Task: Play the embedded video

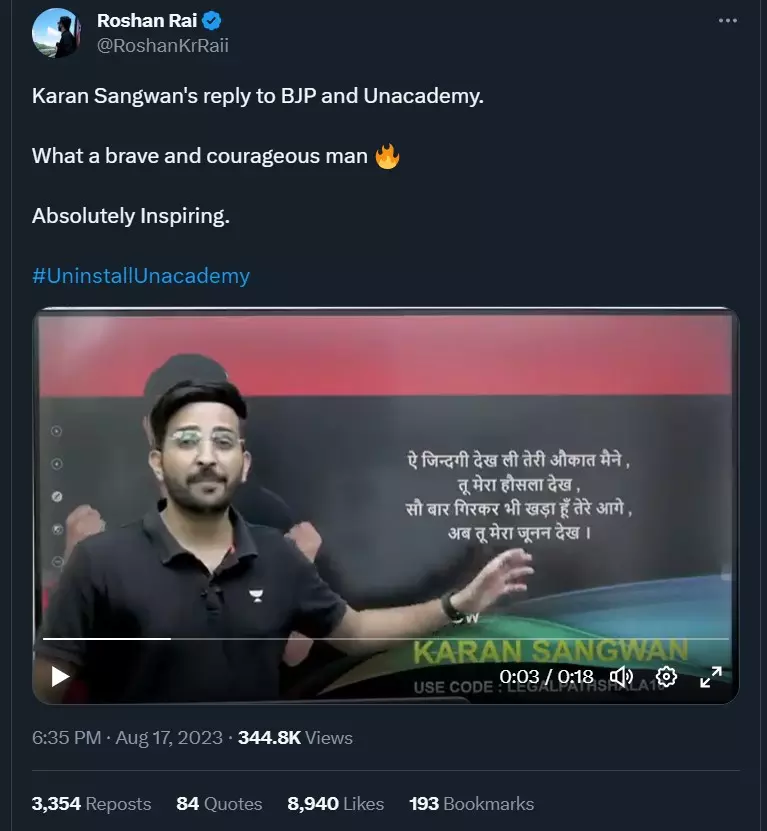Action: 60,676
